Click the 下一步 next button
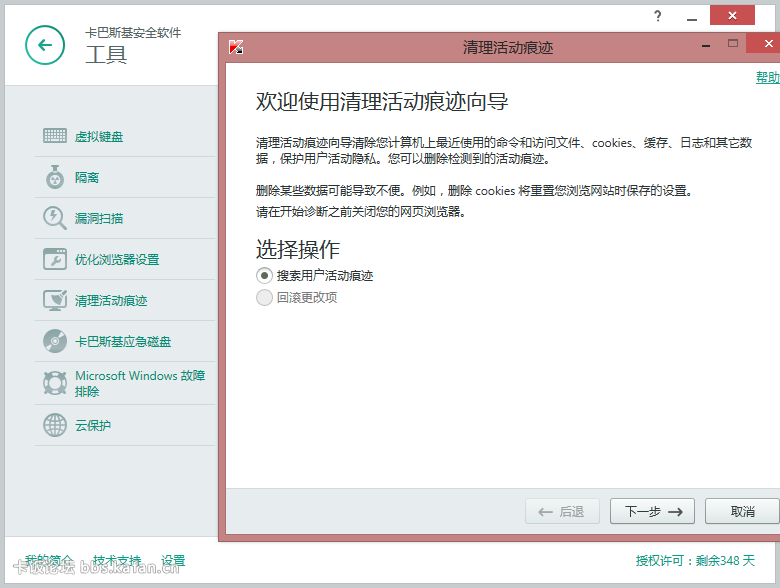The height and width of the screenshot is (588, 780). click(652, 511)
